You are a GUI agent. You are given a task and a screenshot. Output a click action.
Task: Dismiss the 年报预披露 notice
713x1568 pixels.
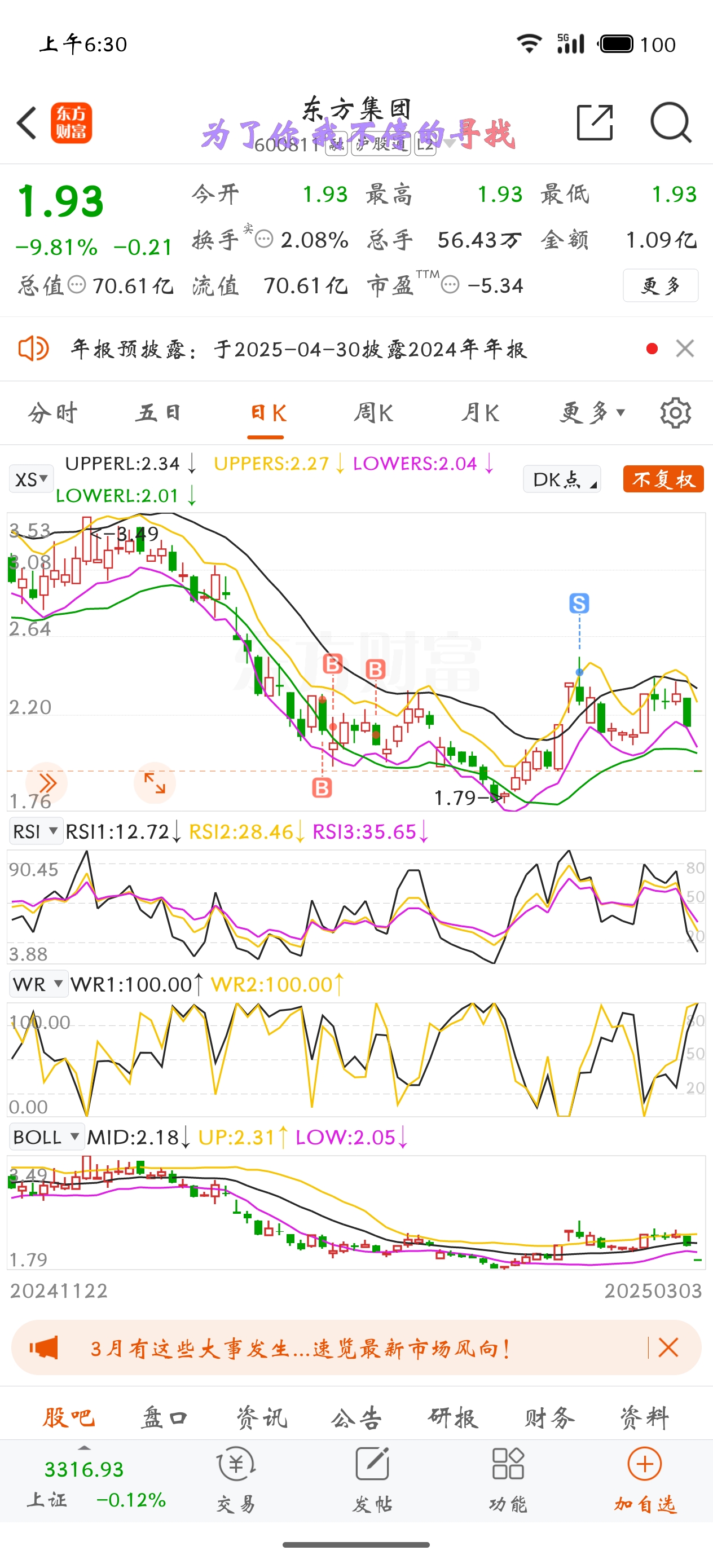[685, 349]
